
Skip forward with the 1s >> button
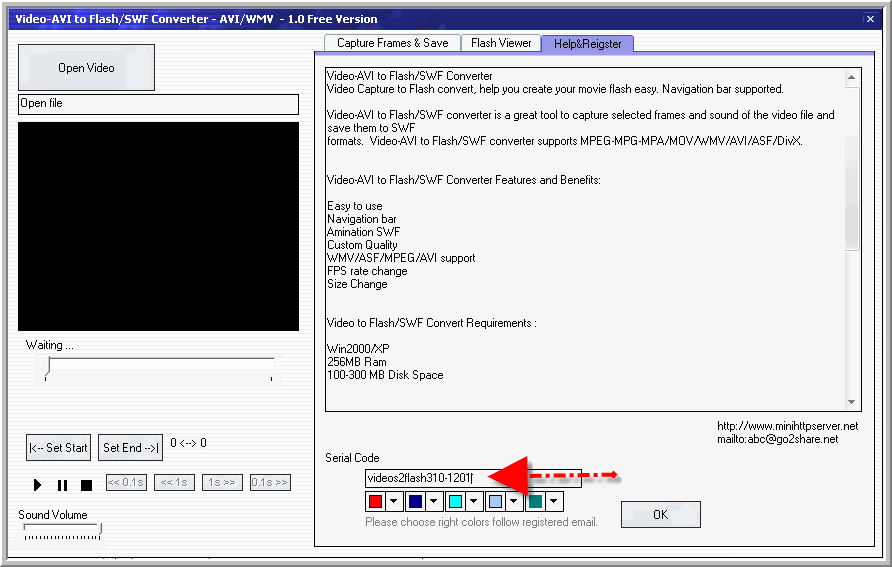(222, 483)
